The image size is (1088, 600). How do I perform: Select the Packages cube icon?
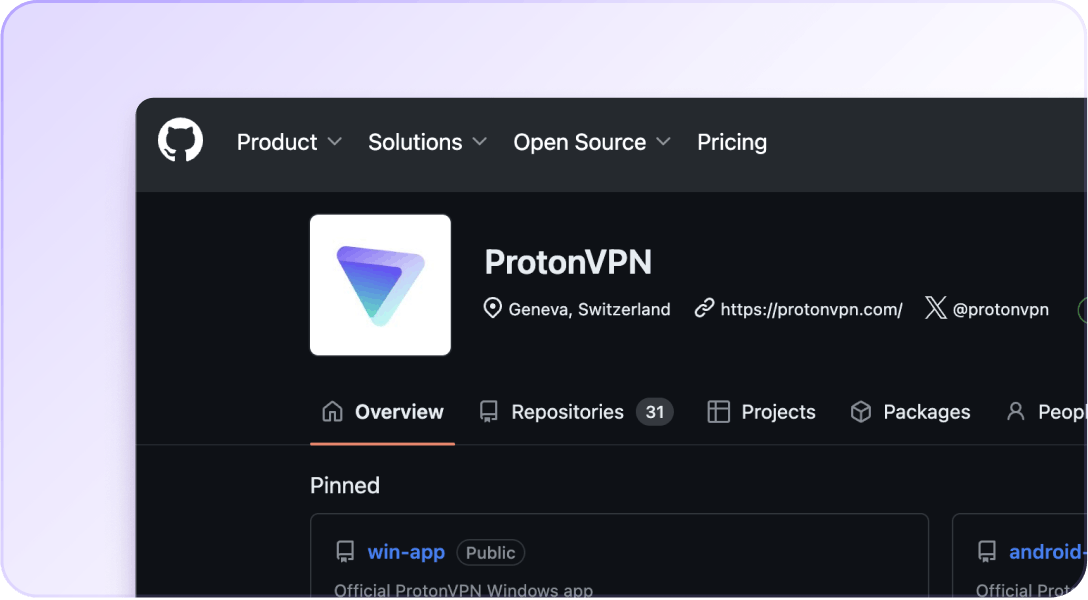pyautogui.click(x=860, y=411)
